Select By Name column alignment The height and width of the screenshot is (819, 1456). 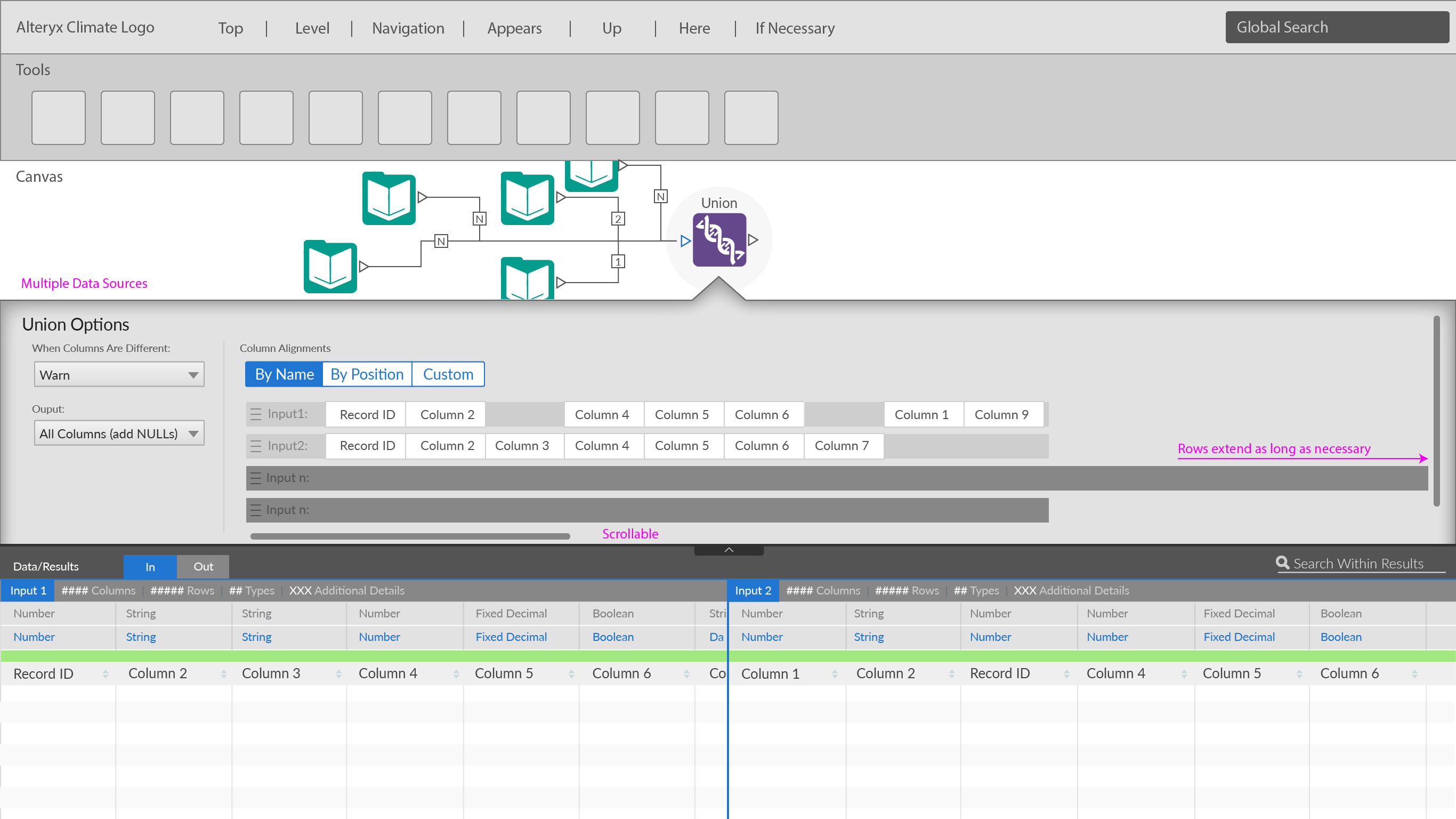284,374
